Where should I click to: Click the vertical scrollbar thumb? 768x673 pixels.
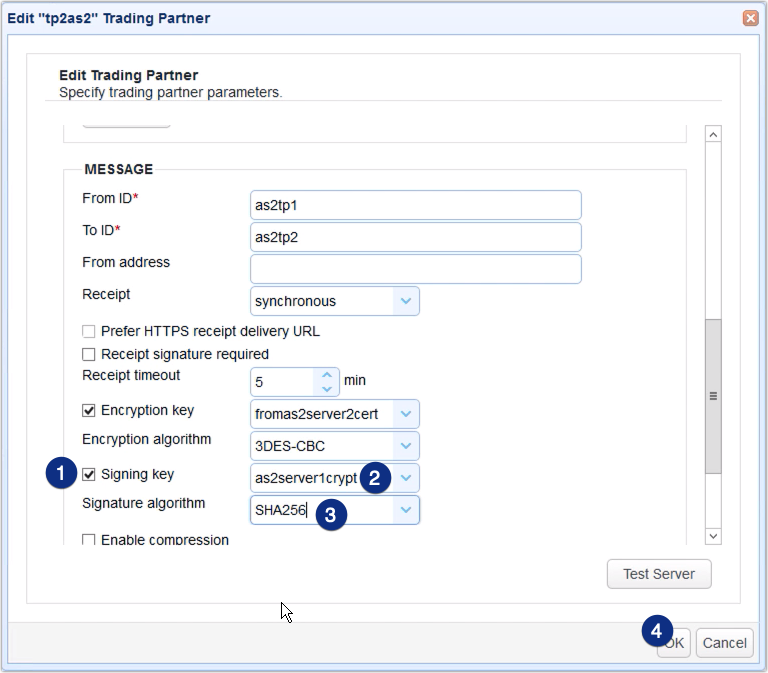713,396
